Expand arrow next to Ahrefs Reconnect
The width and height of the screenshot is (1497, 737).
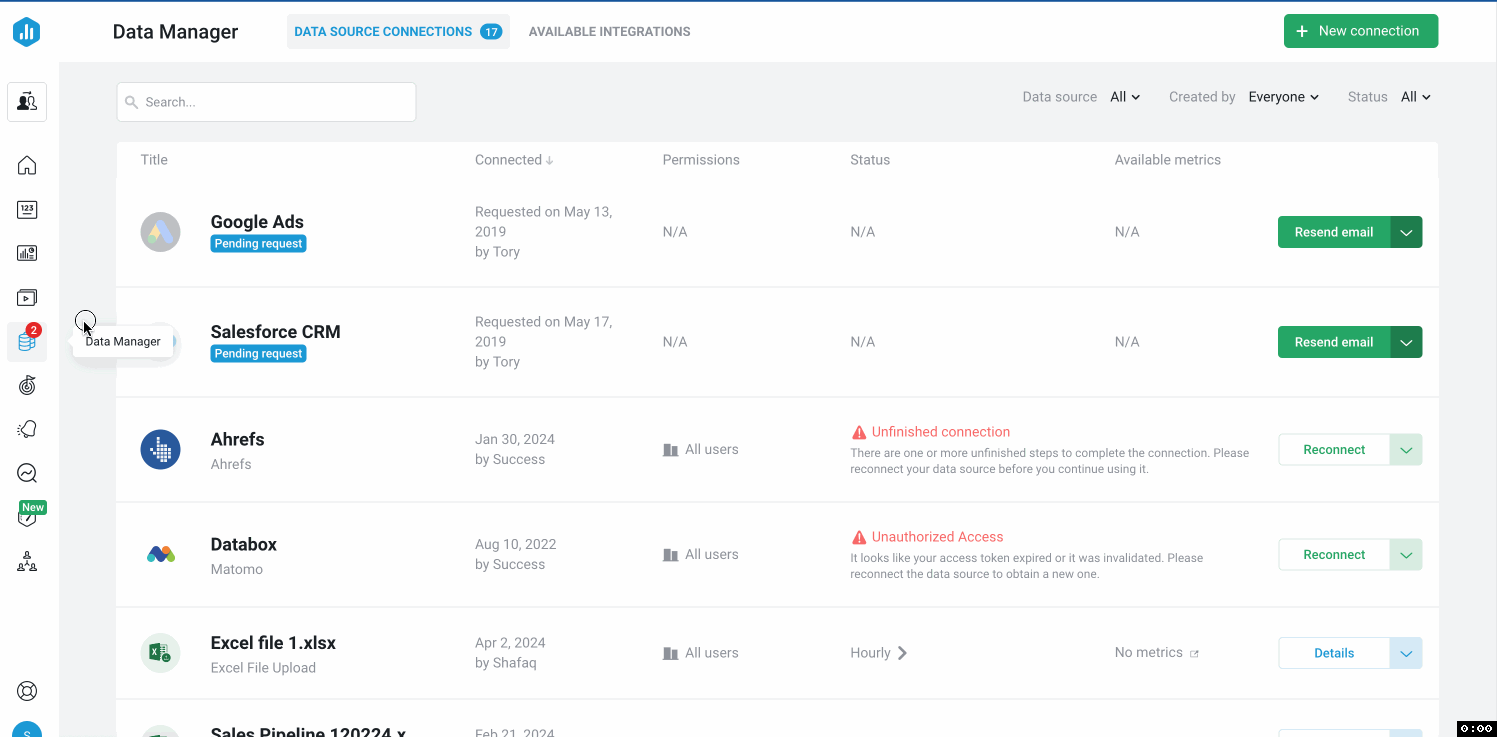(1406, 450)
